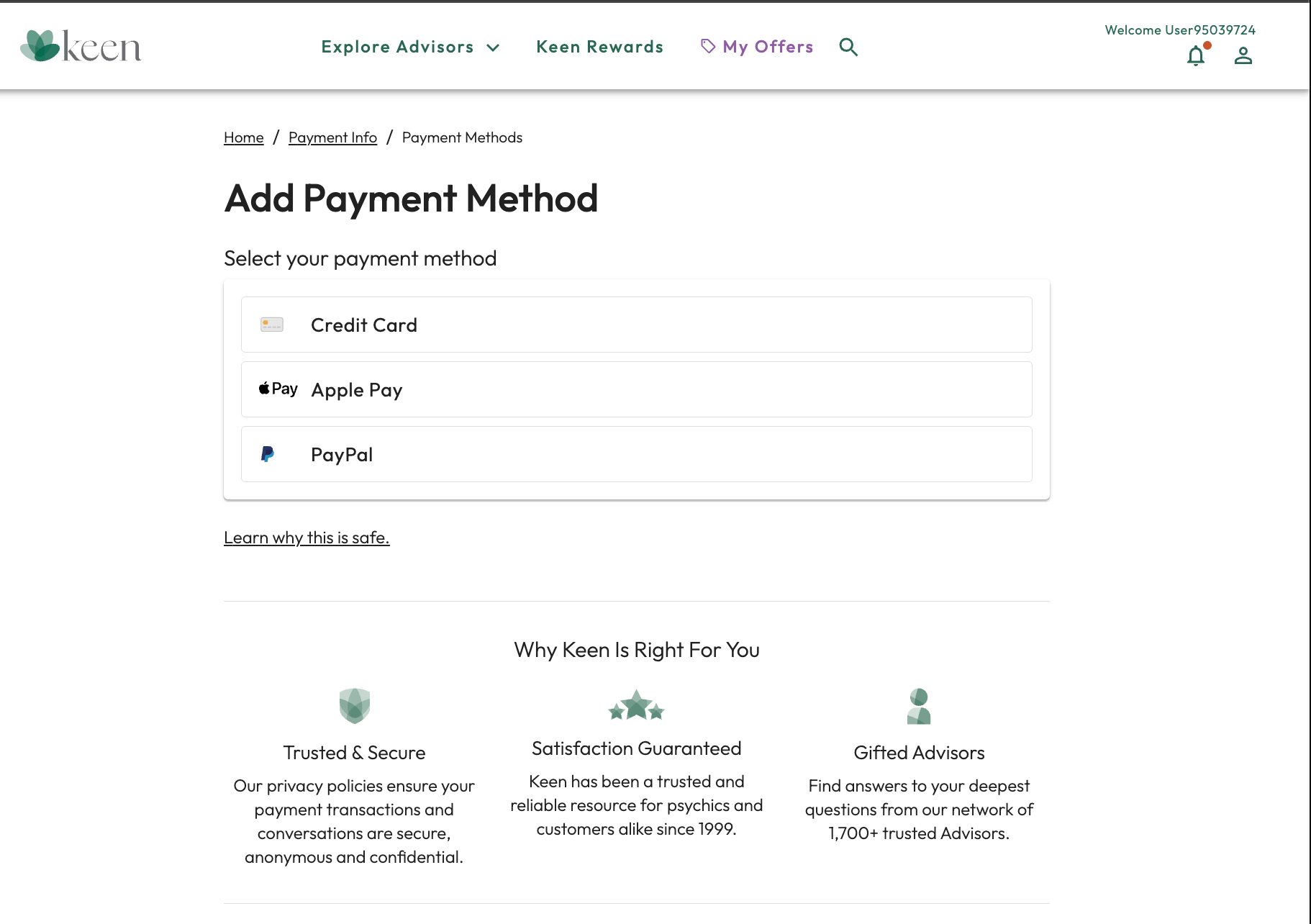Click the Gifted Advisors person icon
Image resolution: width=1311 pixels, height=924 pixels.
pyautogui.click(x=919, y=705)
